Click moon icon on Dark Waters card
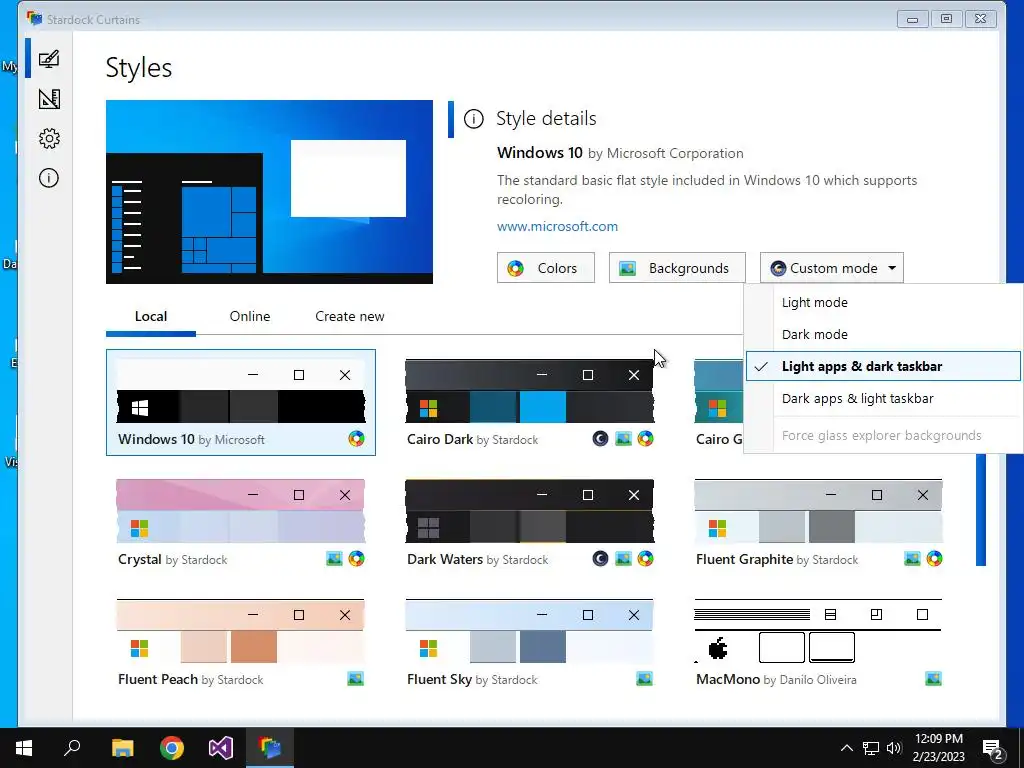1024x768 pixels. click(600, 559)
